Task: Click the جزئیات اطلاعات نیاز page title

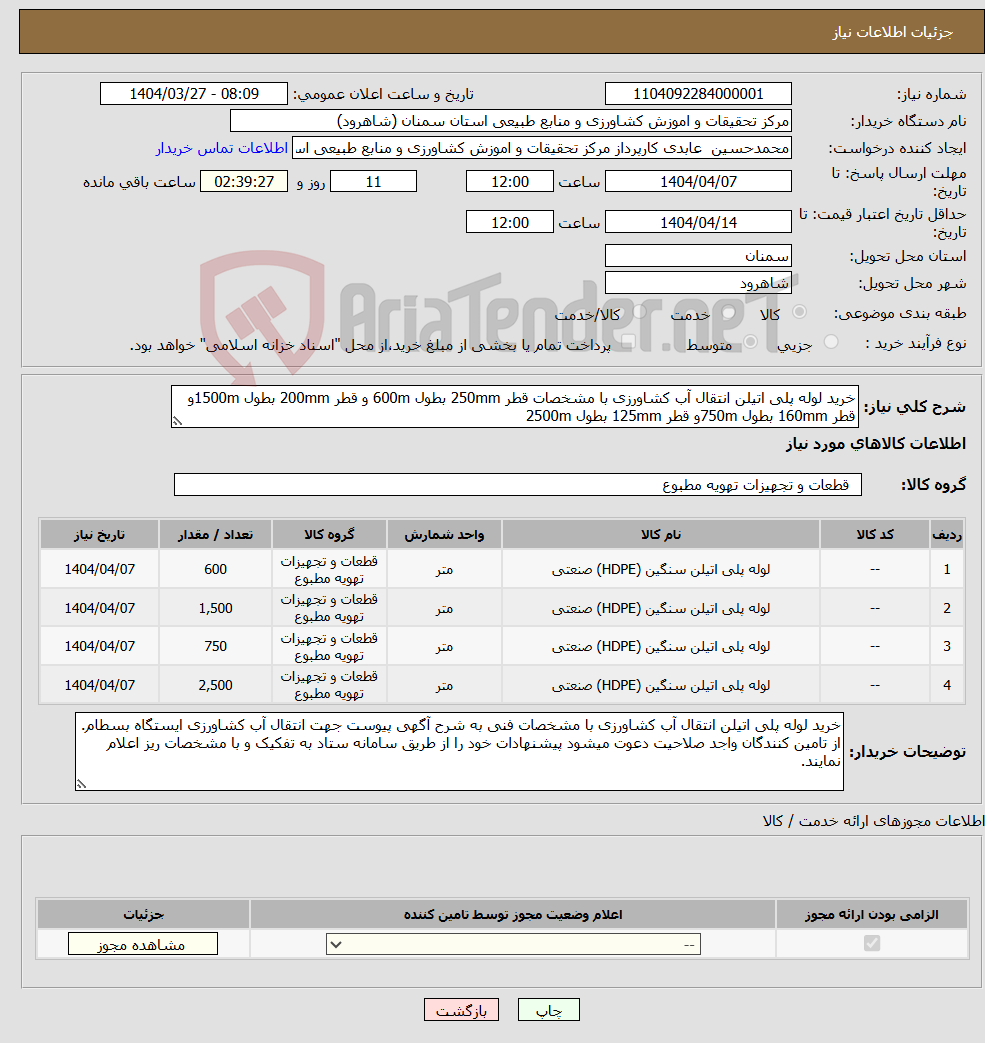Action: tap(893, 32)
